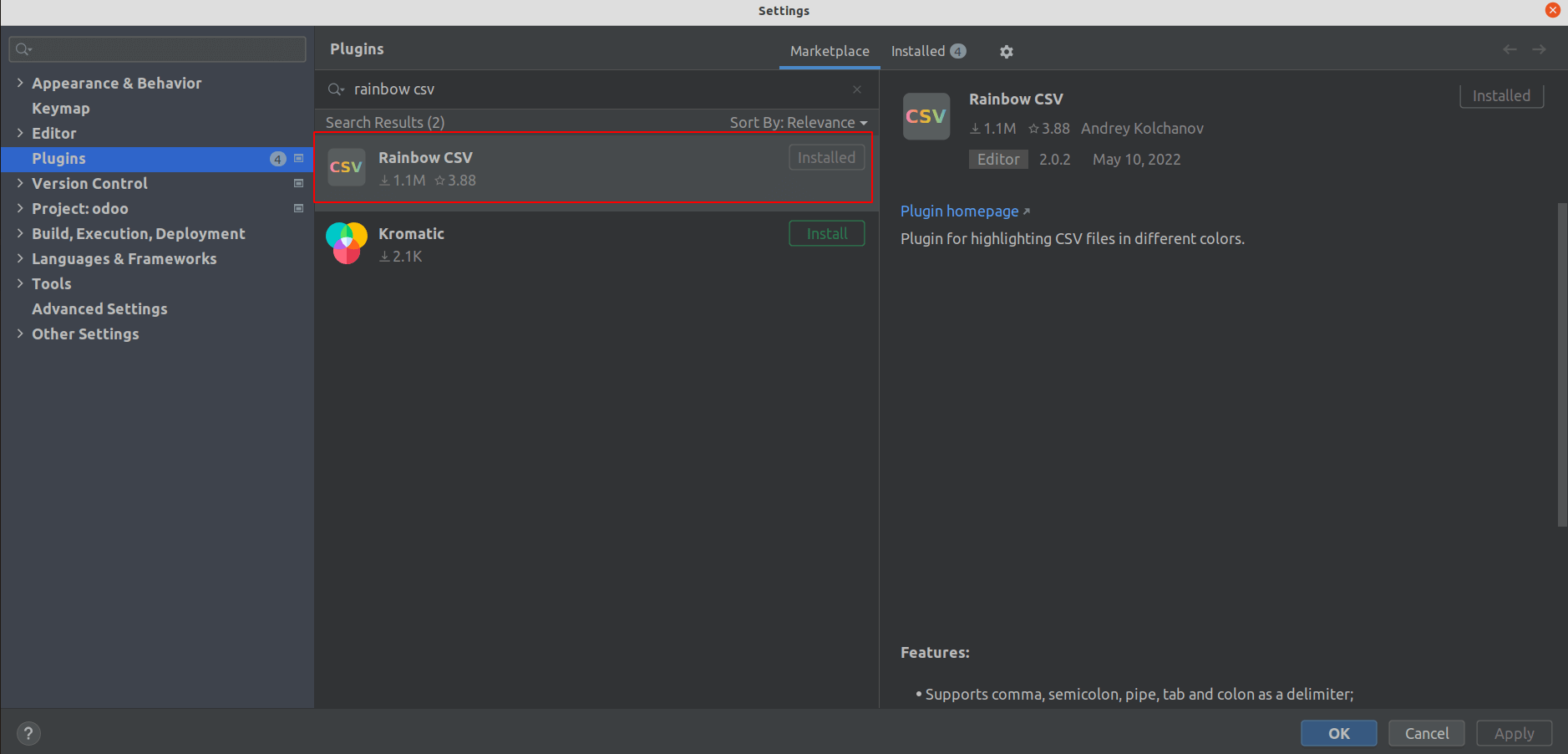
Task: Click the Installed button in details pane
Action: point(1501,95)
